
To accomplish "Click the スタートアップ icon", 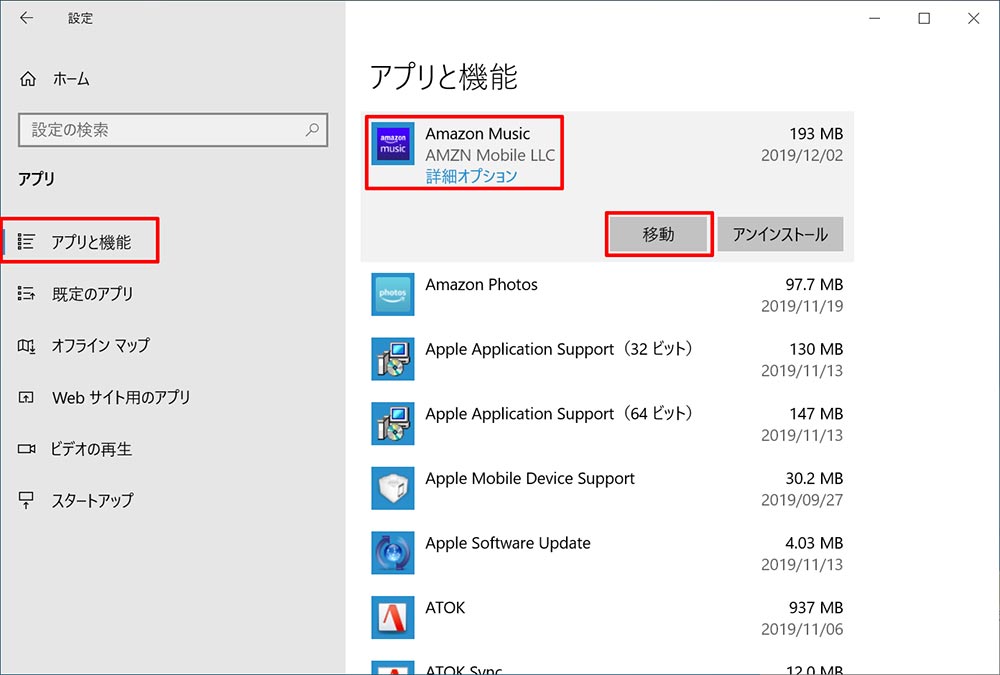I will (x=26, y=501).
